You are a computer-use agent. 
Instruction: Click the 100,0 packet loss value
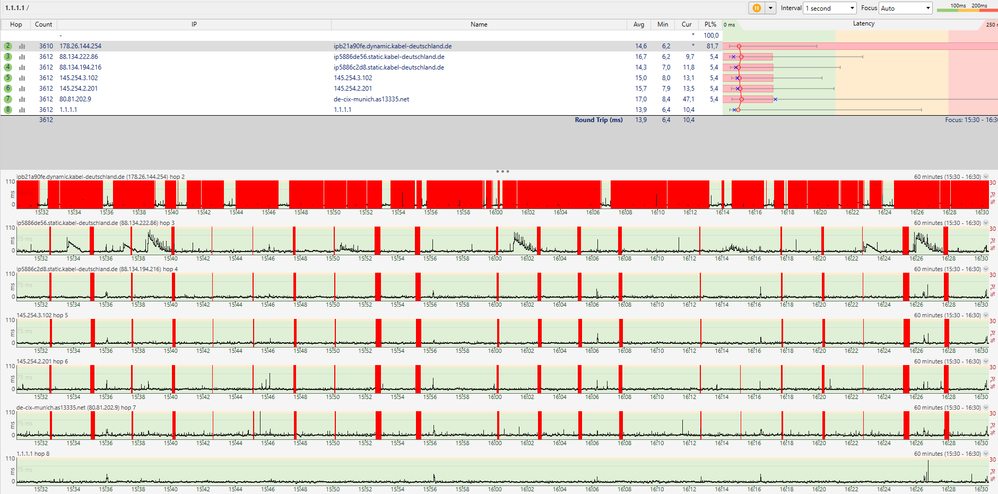(x=712, y=36)
